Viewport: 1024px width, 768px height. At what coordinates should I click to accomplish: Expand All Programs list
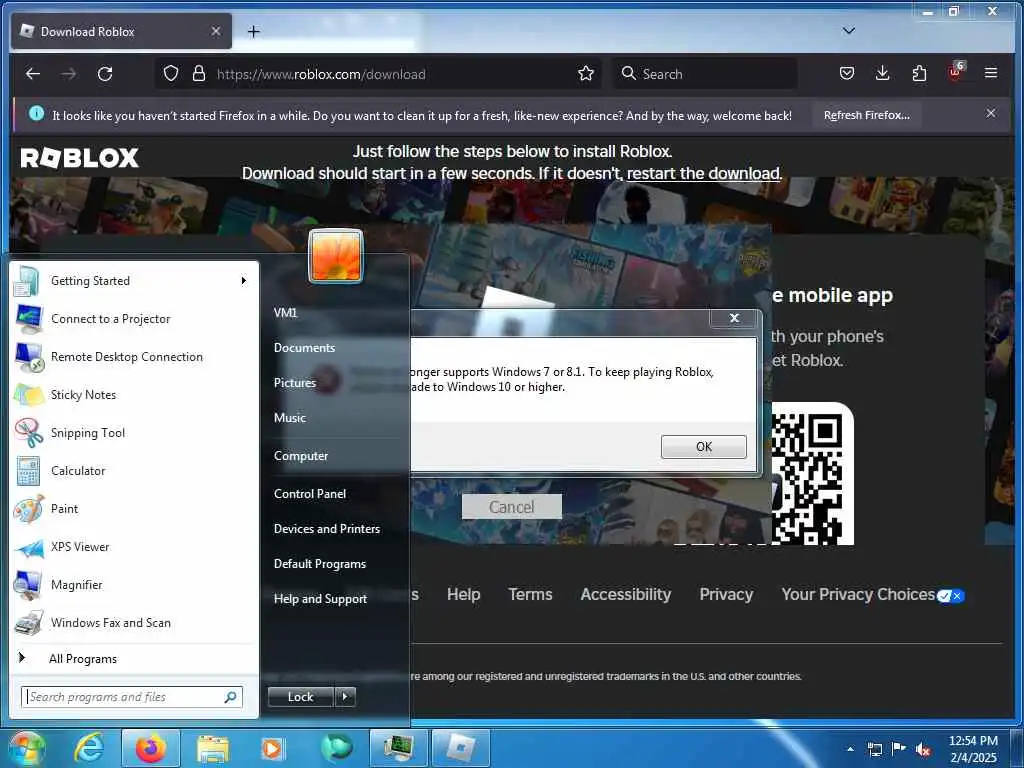point(134,659)
